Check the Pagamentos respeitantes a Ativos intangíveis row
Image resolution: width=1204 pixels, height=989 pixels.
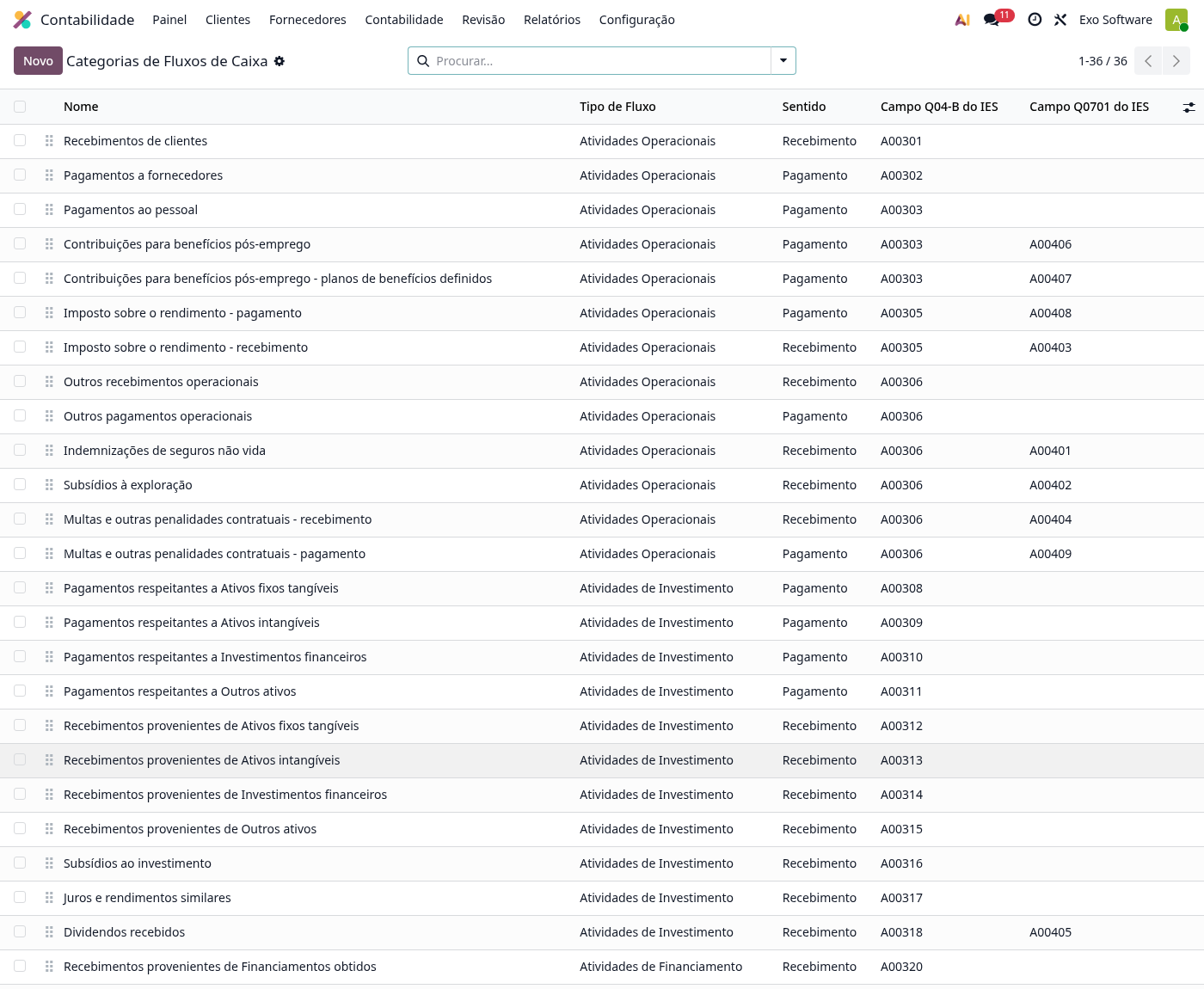point(20,622)
